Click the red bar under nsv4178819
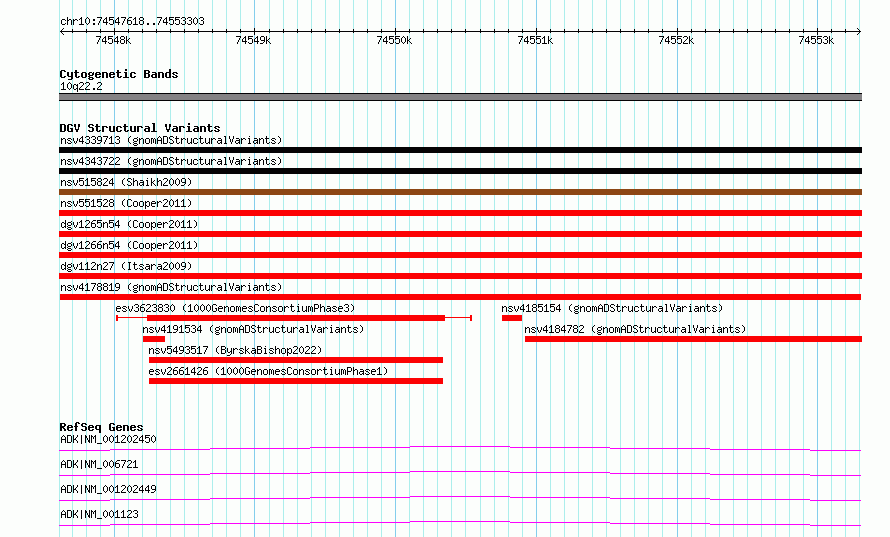 pos(460,297)
